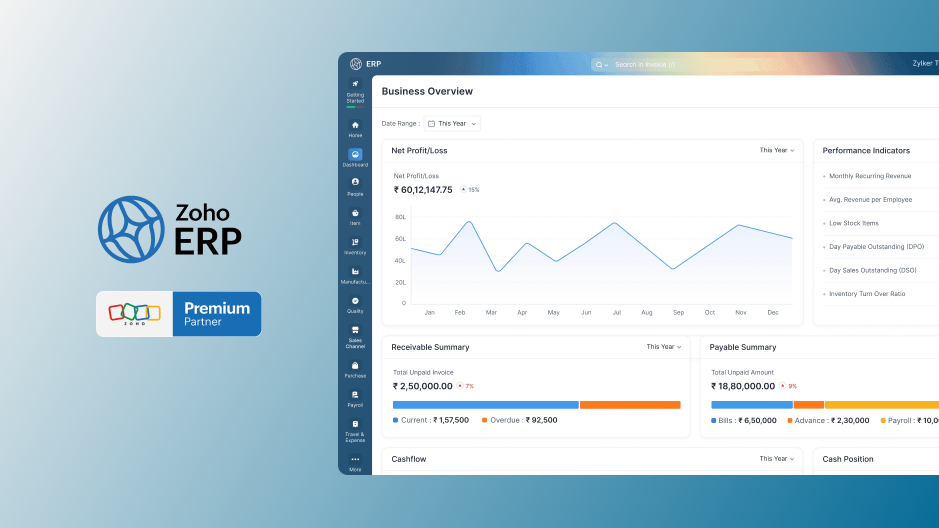Open Low Stock Items indicator
Viewport: 939px width, 528px height.
point(854,223)
